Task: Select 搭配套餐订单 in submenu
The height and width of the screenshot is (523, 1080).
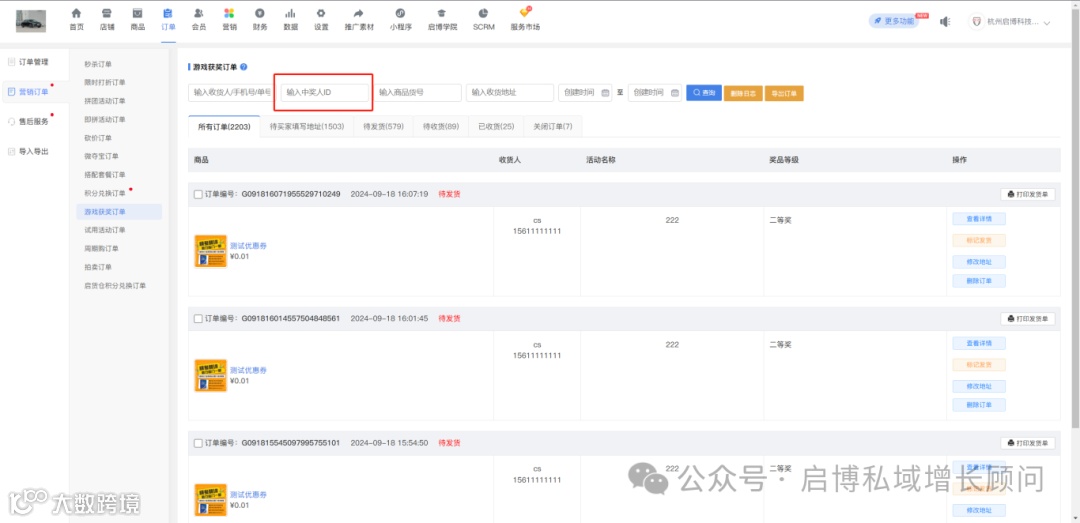Action: tap(105, 175)
